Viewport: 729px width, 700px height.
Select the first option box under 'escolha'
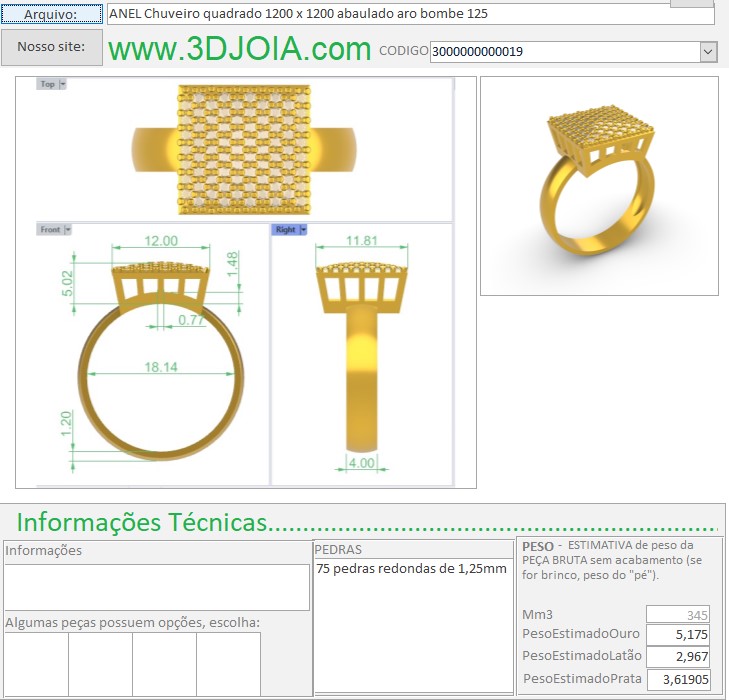pos(36,664)
